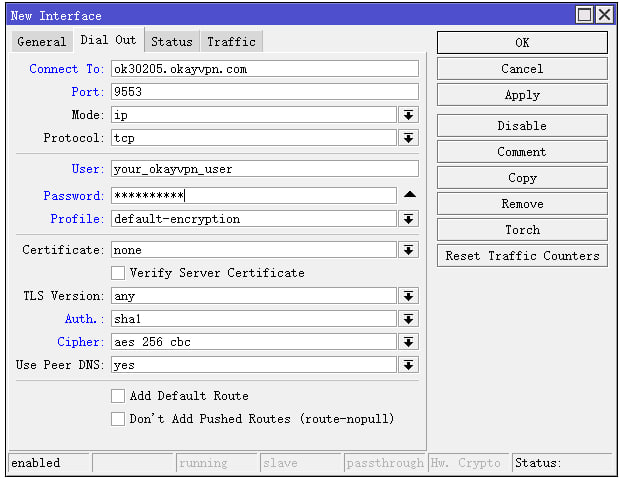Switch to the General tab
This screenshot has height=480, width=619.
(x=41, y=41)
